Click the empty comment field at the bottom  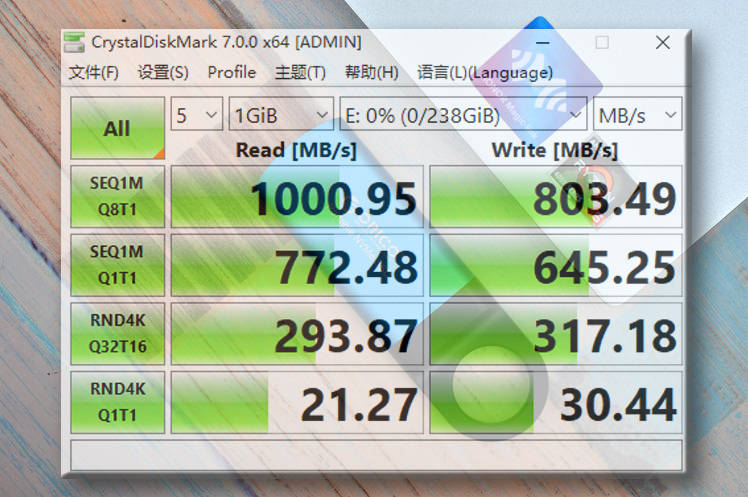pyautogui.click(x=376, y=455)
